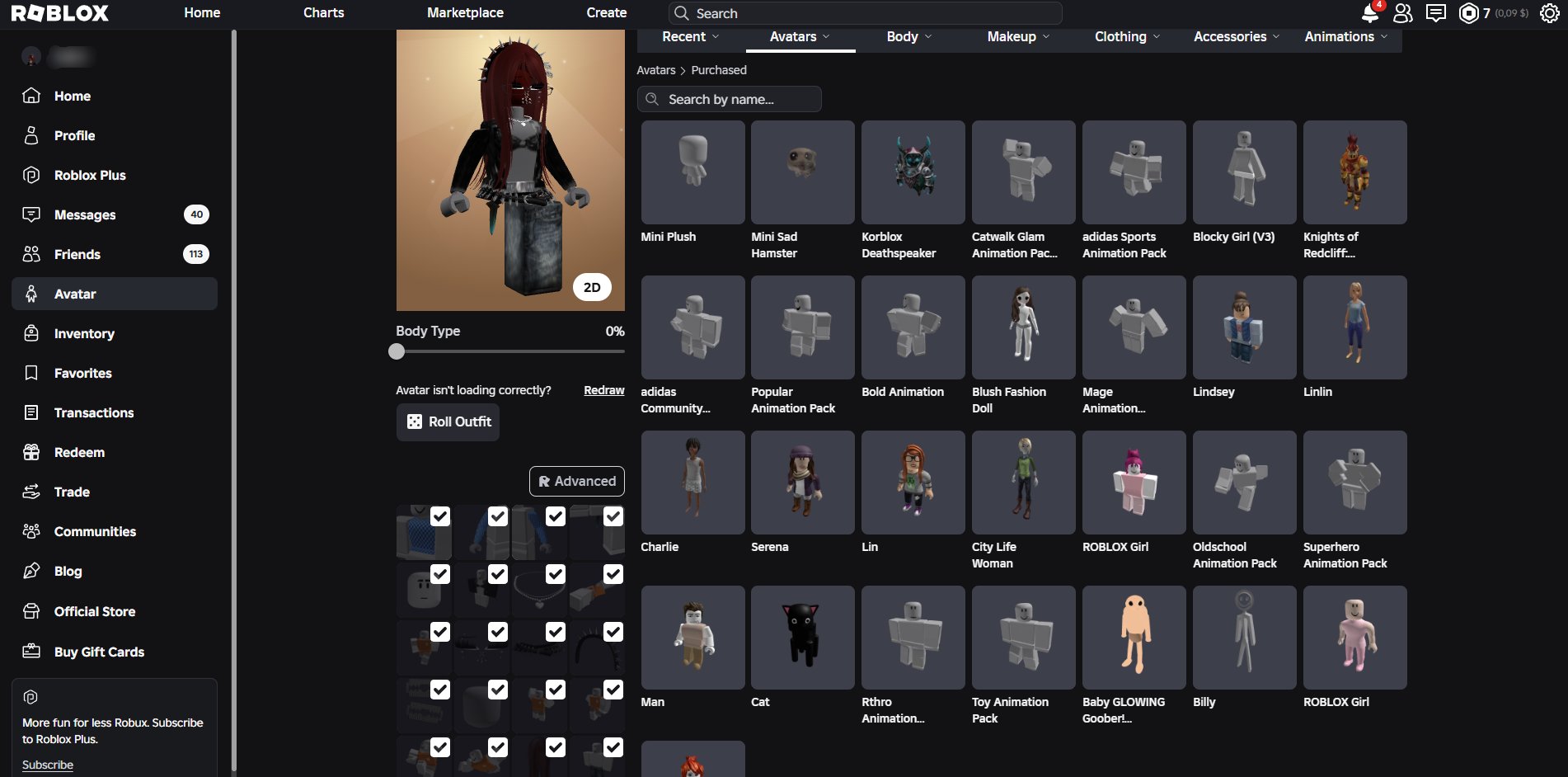Open the notifications bell
The width and height of the screenshot is (1568, 777).
(1369, 13)
